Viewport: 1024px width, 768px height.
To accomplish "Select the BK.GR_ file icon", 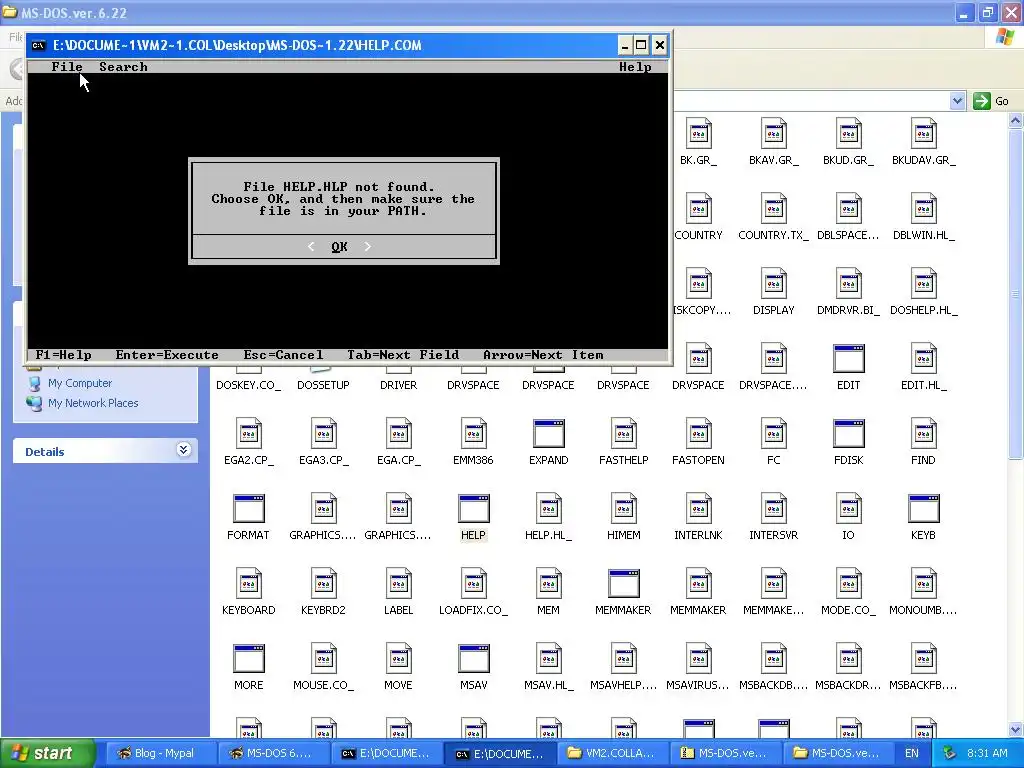I will tap(698, 134).
